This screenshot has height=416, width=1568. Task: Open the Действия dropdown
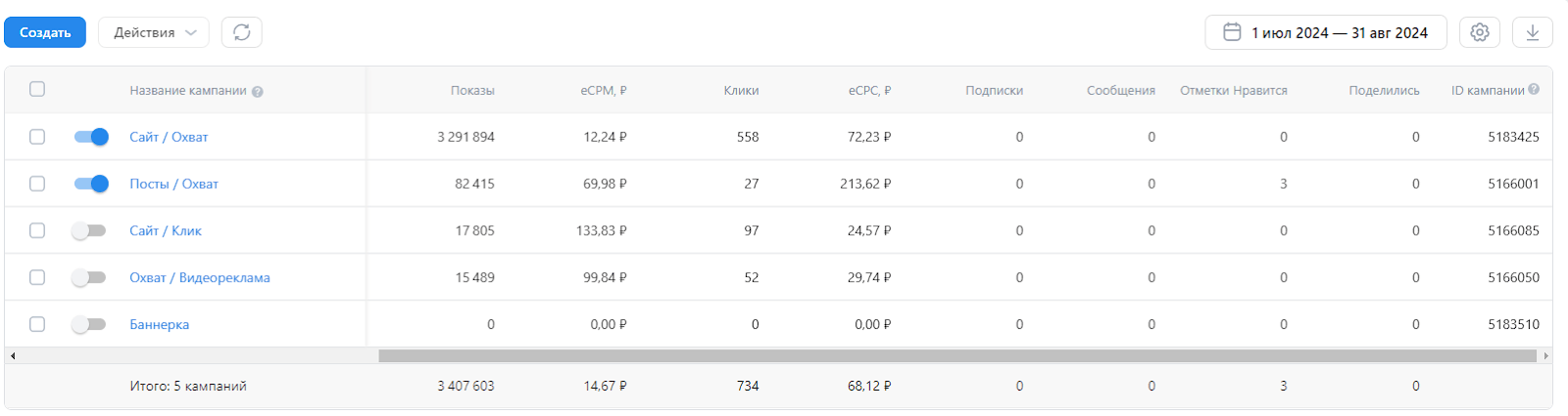[x=154, y=32]
